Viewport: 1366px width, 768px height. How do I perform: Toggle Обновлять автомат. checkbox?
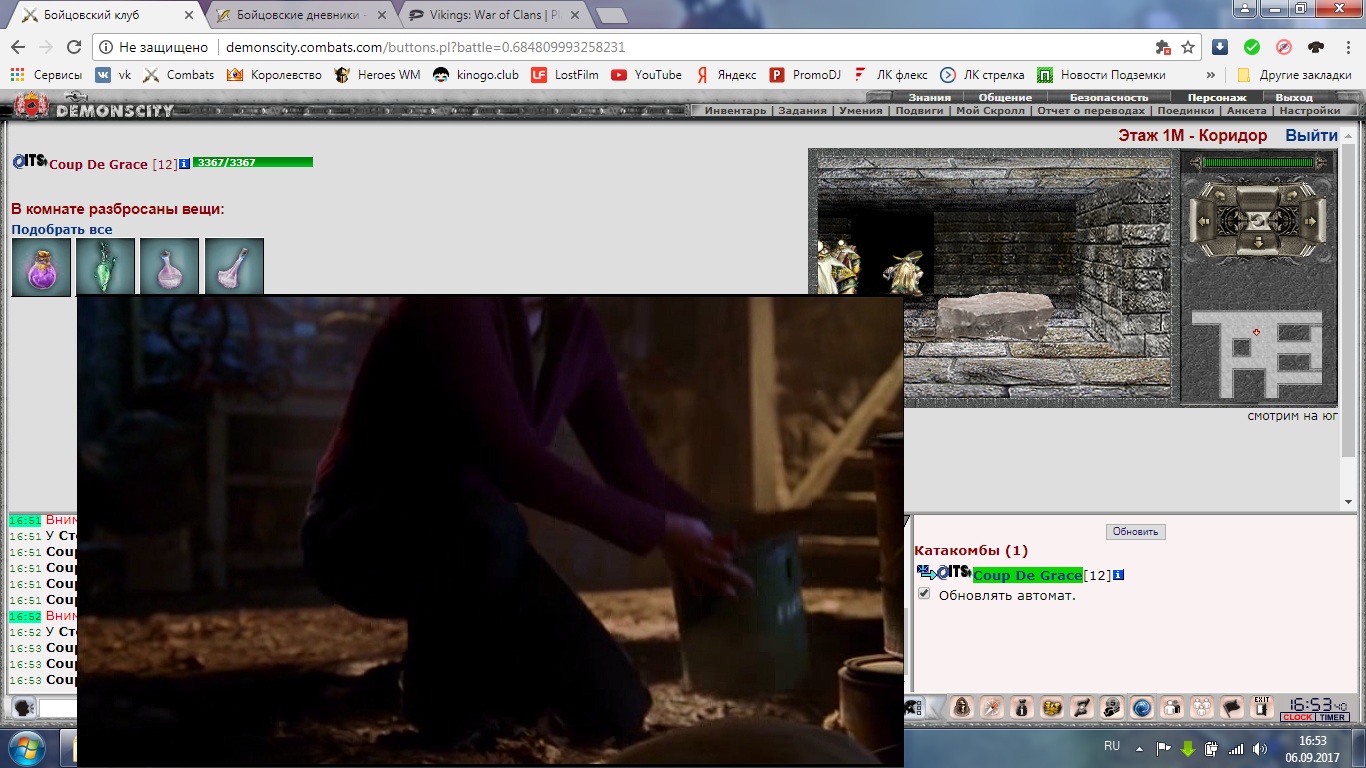coord(924,594)
